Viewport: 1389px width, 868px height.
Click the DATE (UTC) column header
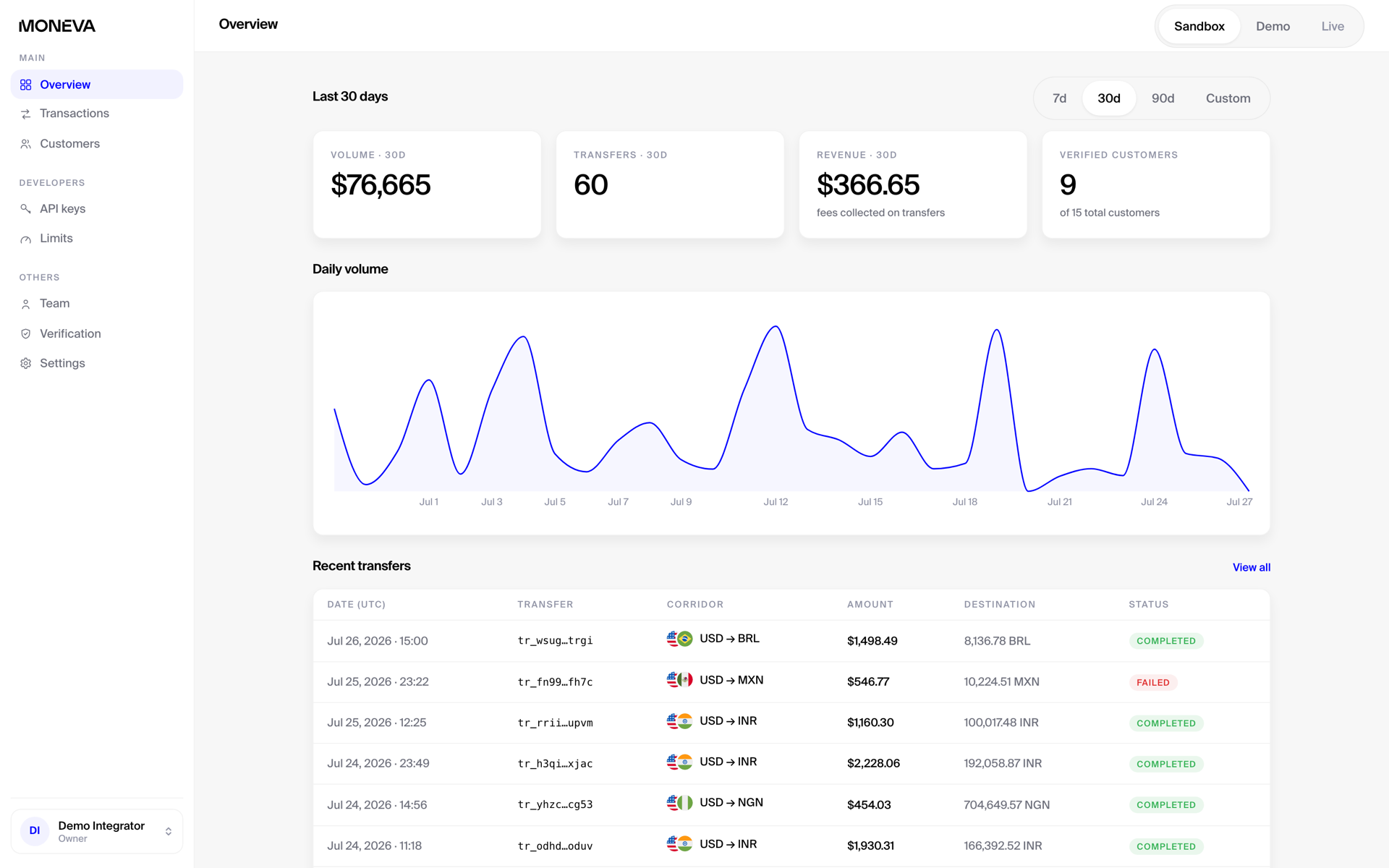click(x=356, y=604)
